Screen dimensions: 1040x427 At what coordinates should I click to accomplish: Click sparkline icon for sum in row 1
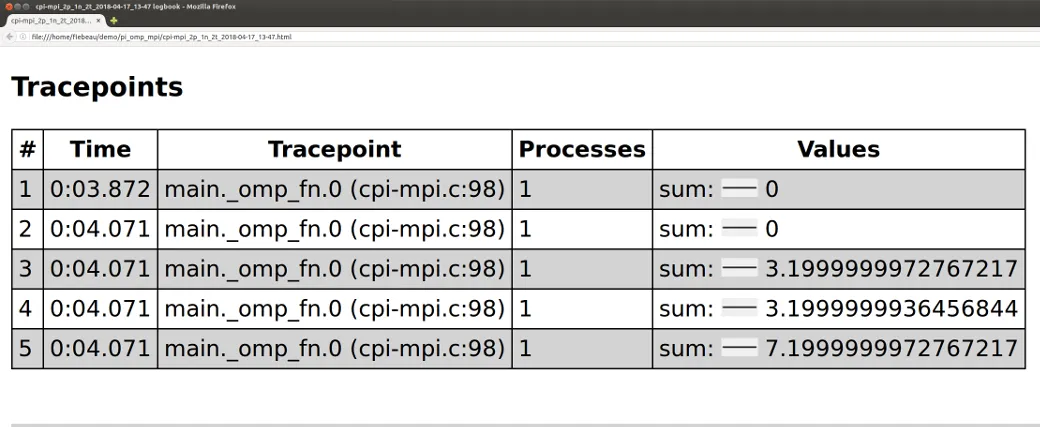pos(740,190)
